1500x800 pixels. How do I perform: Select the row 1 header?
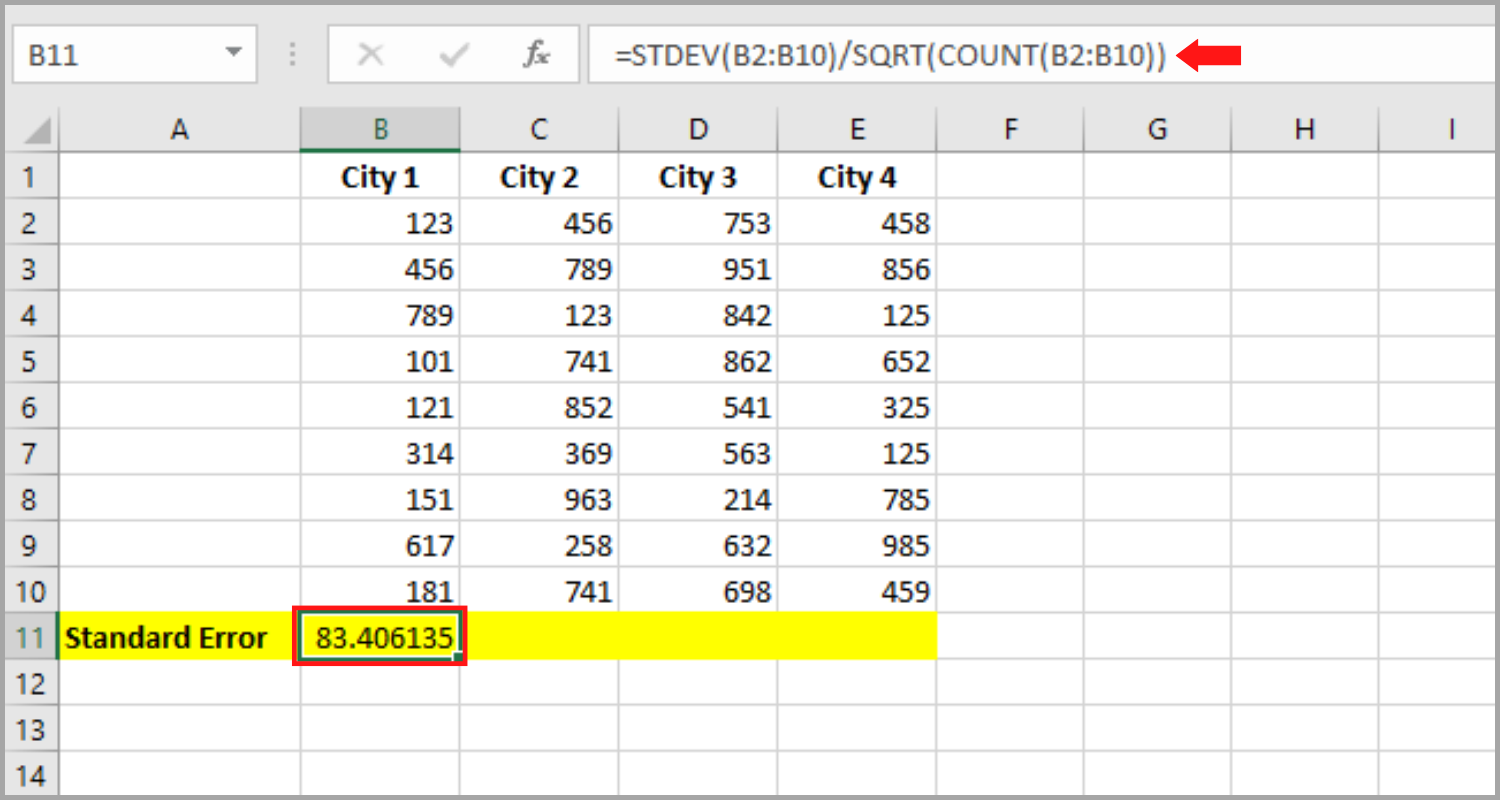tap(31, 177)
